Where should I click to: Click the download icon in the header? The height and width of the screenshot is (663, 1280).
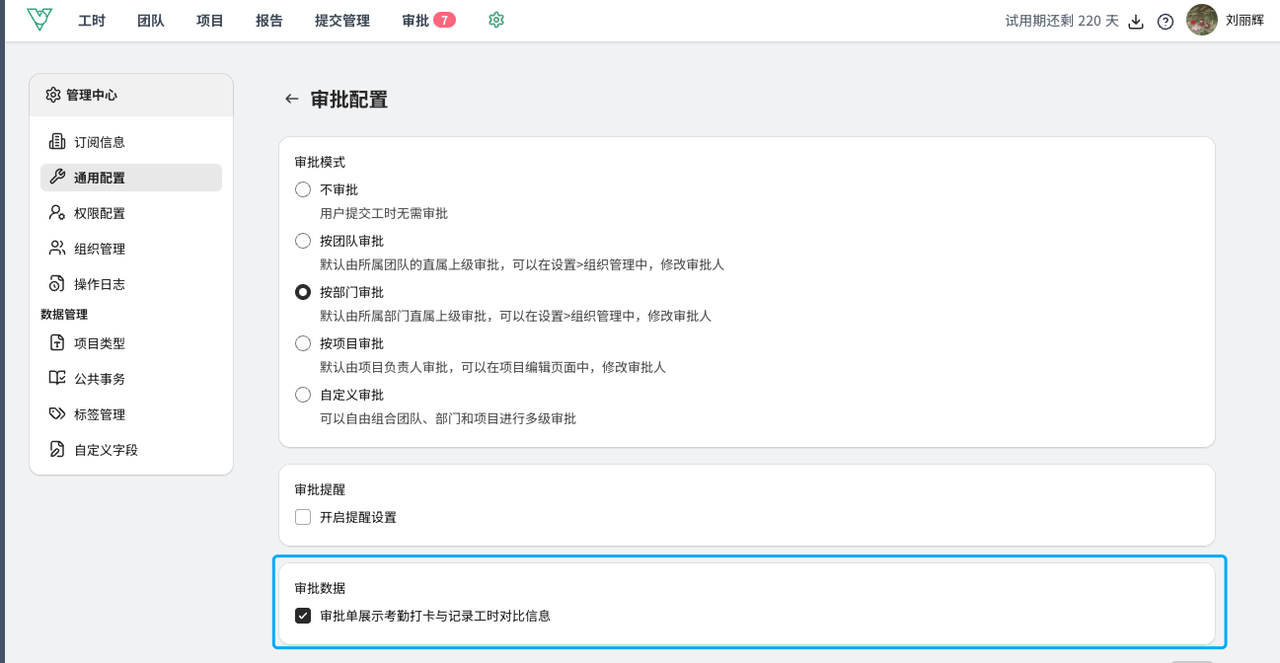click(1136, 21)
